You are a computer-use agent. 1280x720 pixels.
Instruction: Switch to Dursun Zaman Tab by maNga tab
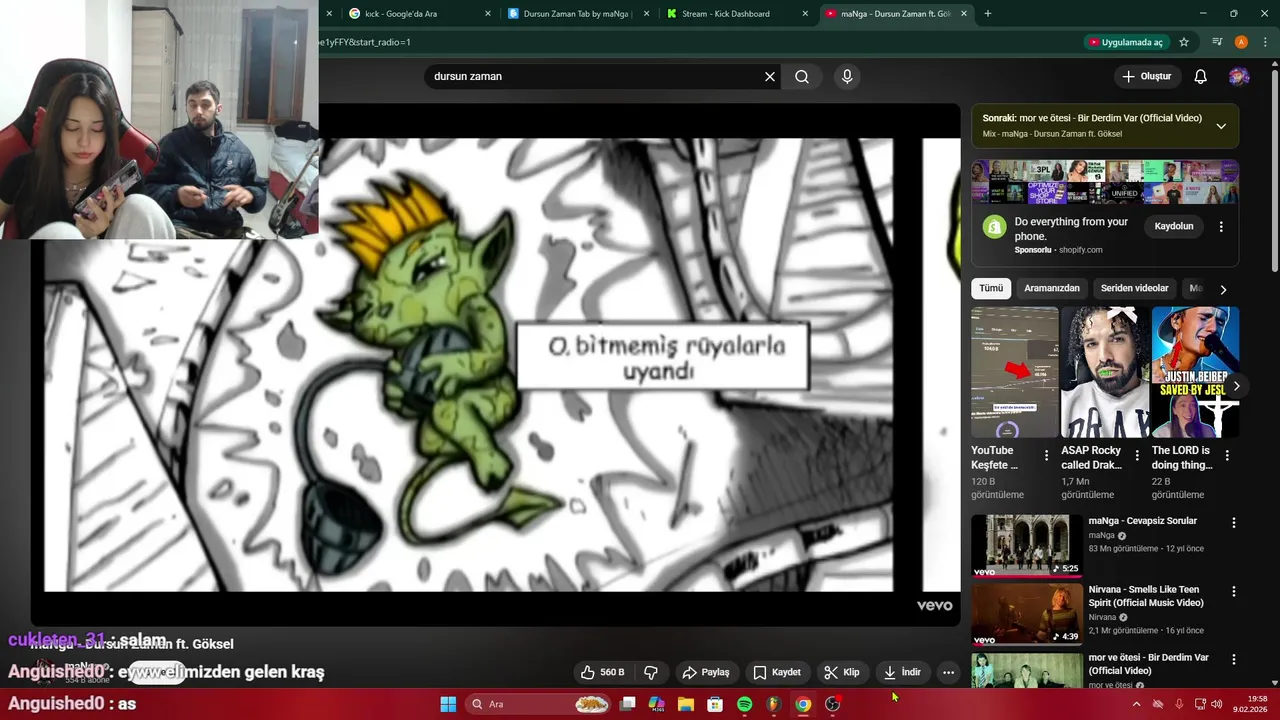(575, 14)
